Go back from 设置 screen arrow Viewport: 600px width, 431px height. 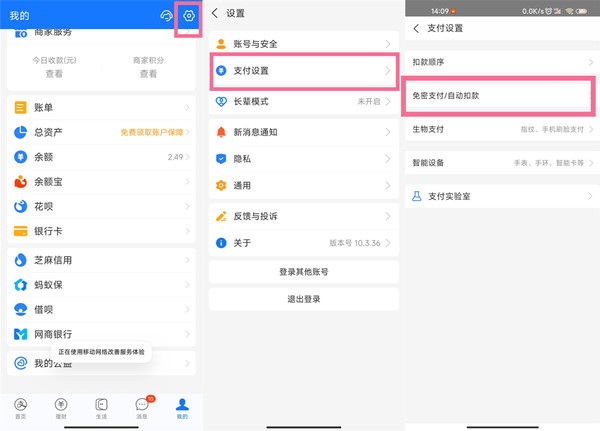click(x=215, y=13)
